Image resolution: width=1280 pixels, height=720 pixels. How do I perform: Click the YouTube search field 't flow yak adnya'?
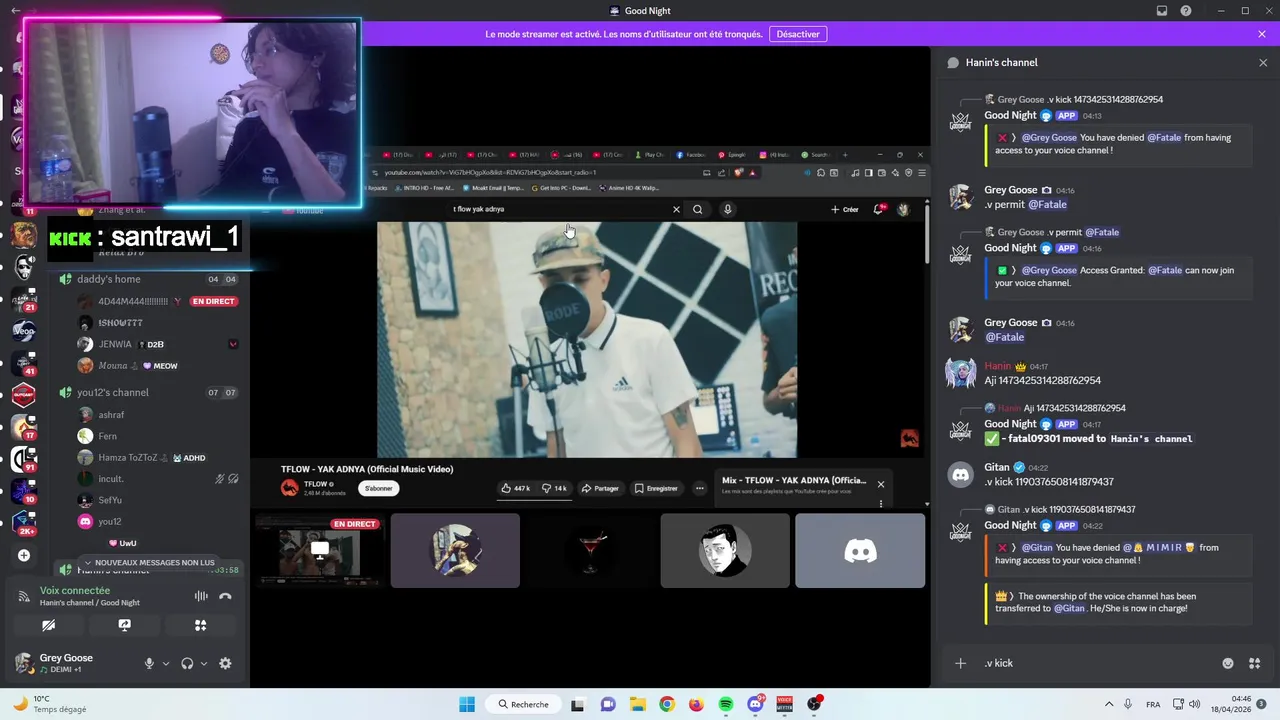tap(558, 210)
